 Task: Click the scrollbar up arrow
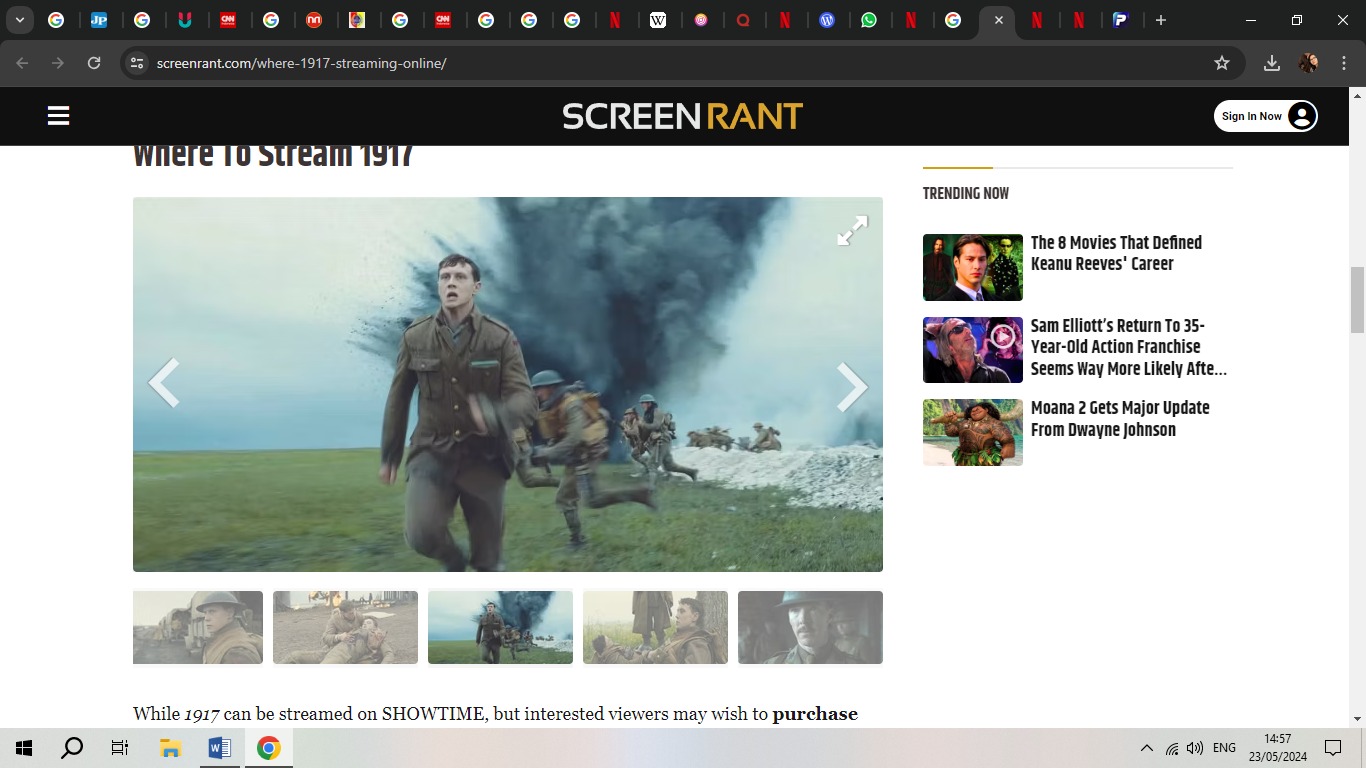pos(1357,95)
